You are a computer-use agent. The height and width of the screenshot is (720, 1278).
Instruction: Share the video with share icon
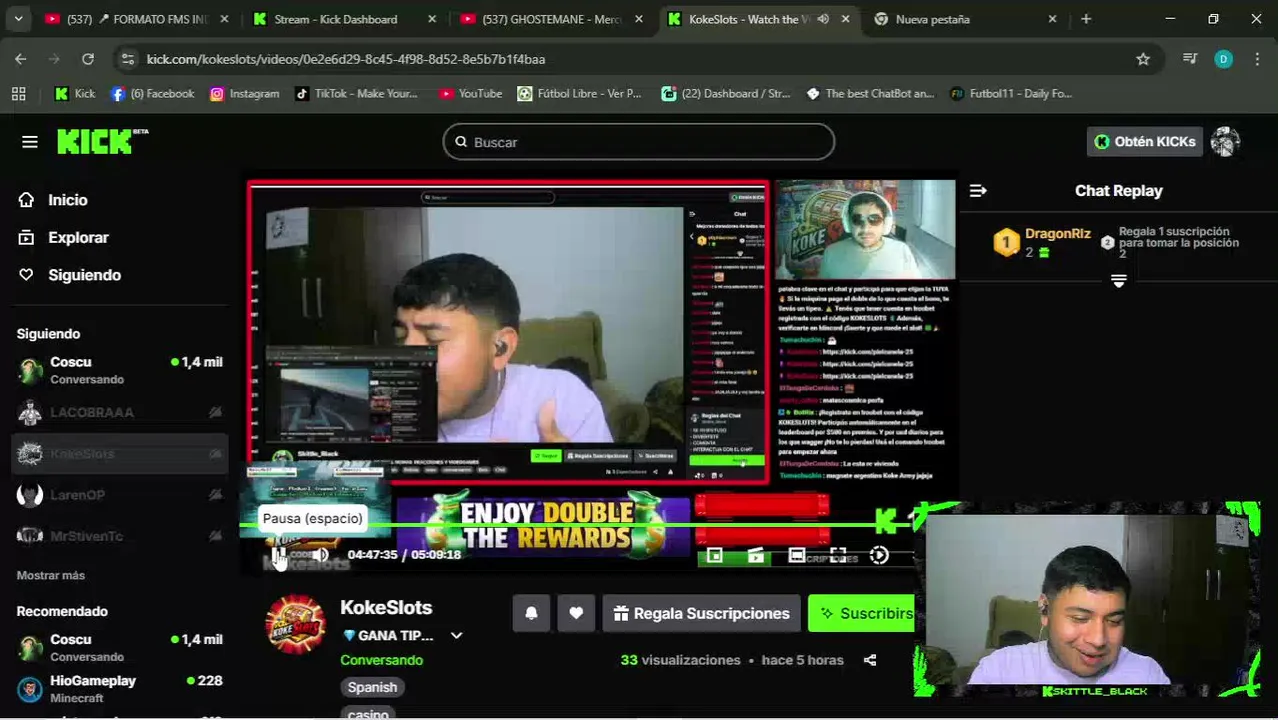(870, 660)
